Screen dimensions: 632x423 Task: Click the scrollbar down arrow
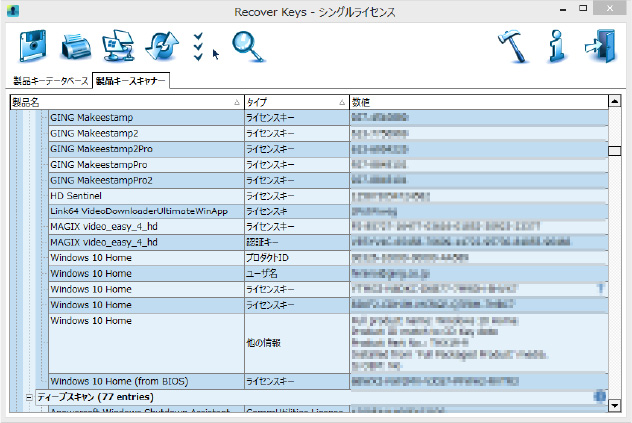[x=614, y=405]
